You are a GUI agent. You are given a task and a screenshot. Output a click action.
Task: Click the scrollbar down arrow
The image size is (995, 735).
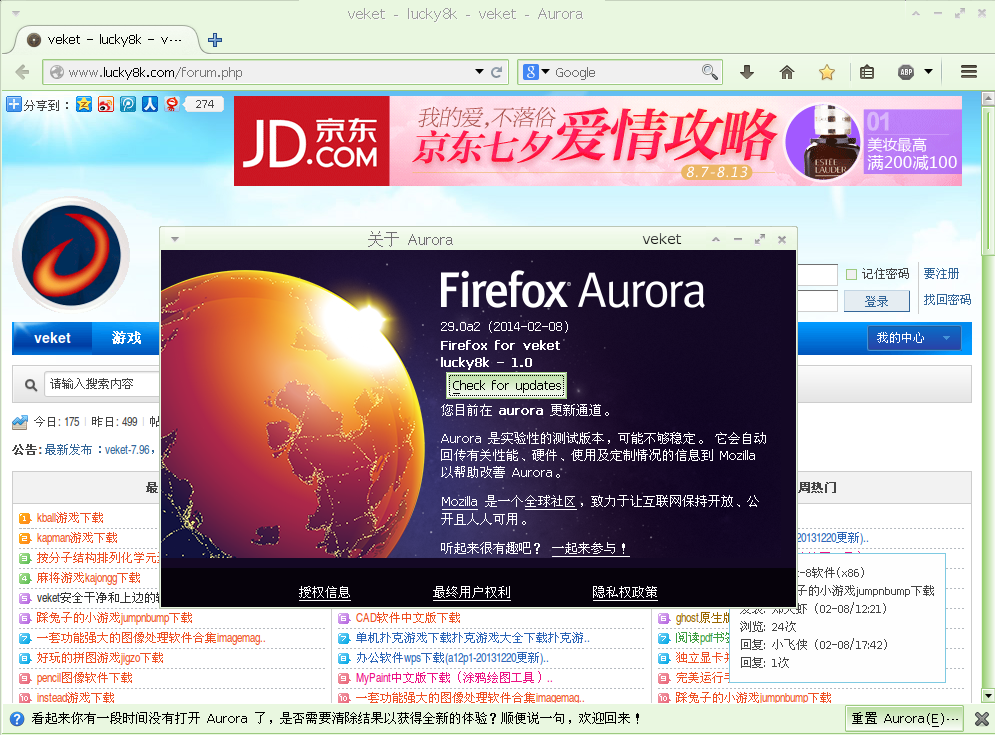(x=987, y=696)
